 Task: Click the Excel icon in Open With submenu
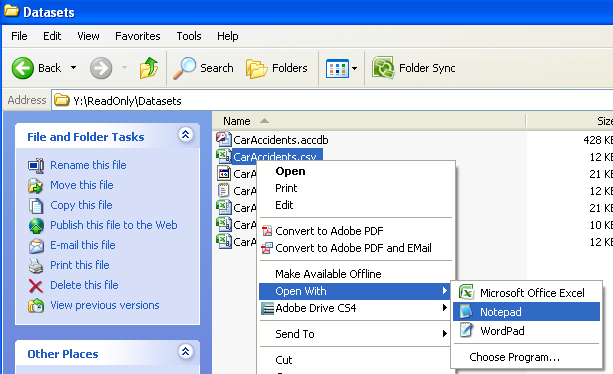(466, 292)
